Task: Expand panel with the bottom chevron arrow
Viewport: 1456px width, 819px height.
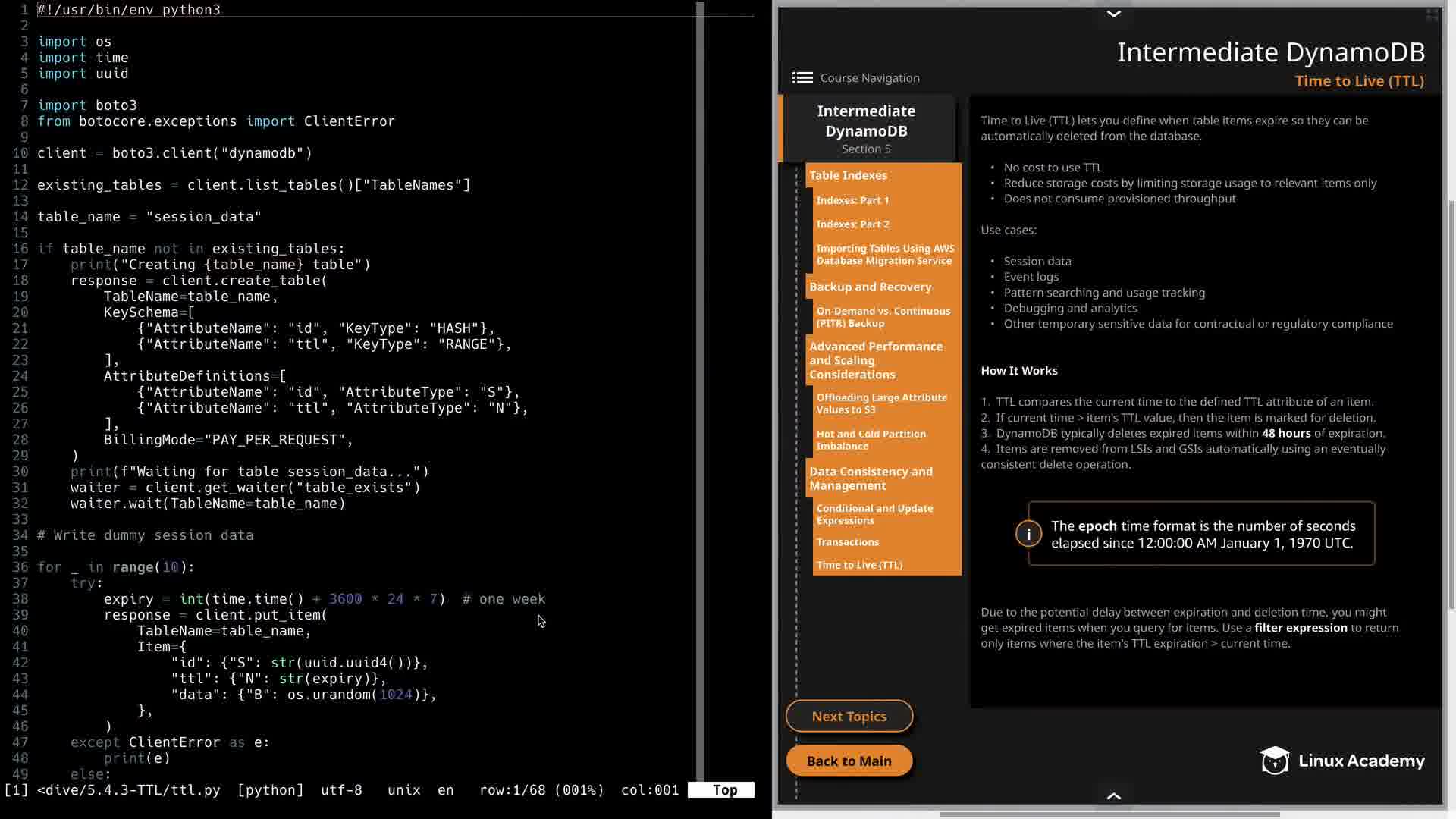Action: coord(1113,795)
